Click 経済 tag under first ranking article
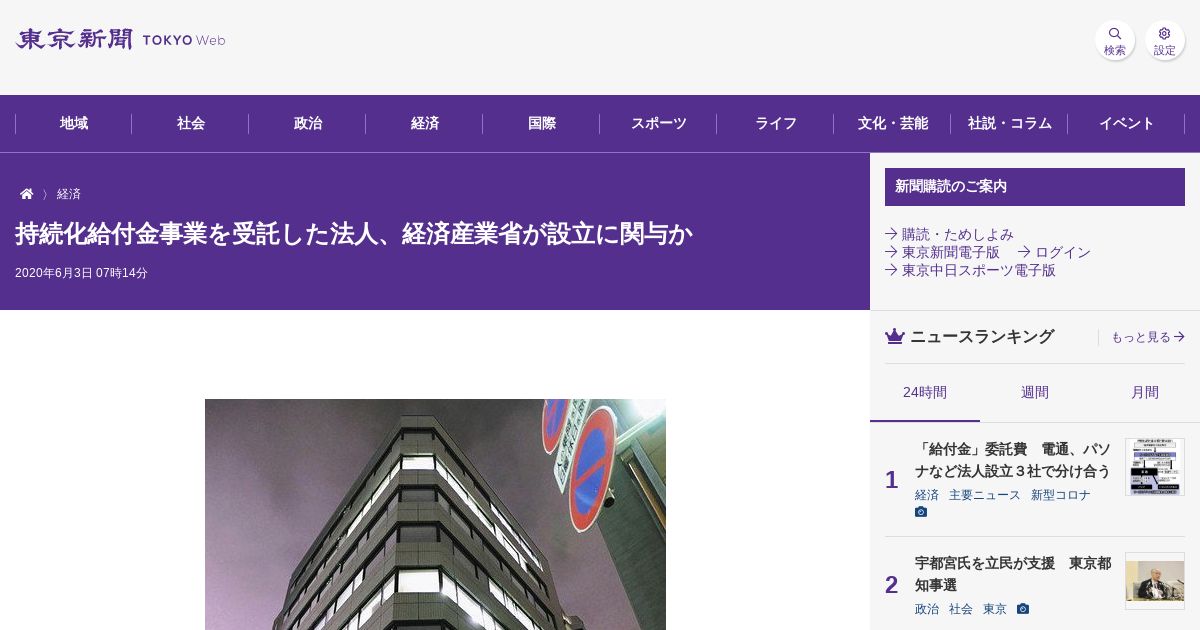Screen dimensions: 1200x630 [x=927, y=495]
